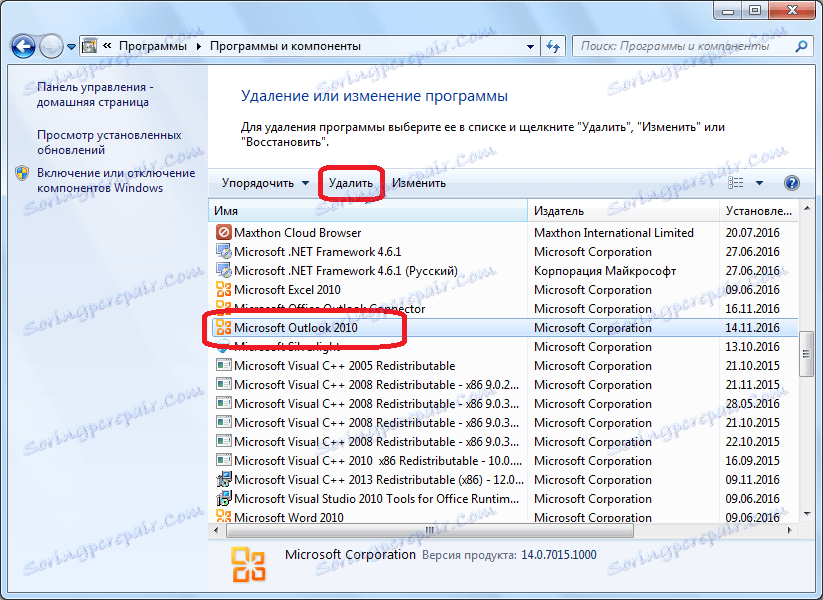Image resolution: width=823 pixels, height=600 pixels.
Task: Click product version 14.0.7015.1000 text
Action: click(558, 555)
